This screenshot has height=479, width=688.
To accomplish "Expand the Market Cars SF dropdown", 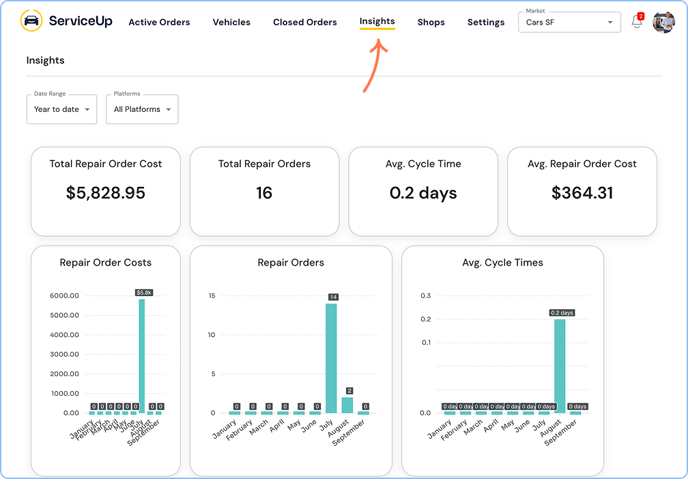I will tap(569, 22).
